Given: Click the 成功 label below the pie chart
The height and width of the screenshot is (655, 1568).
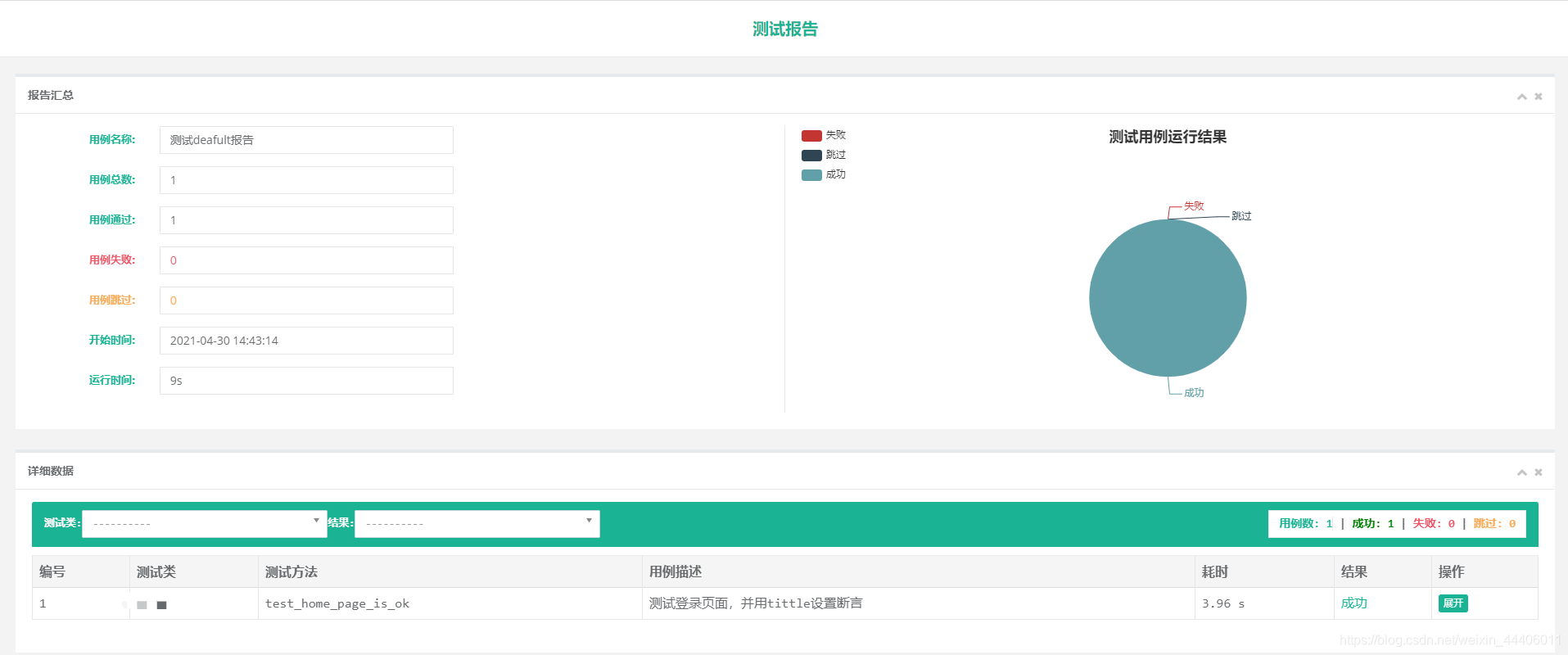Looking at the screenshot, I should (1194, 393).
